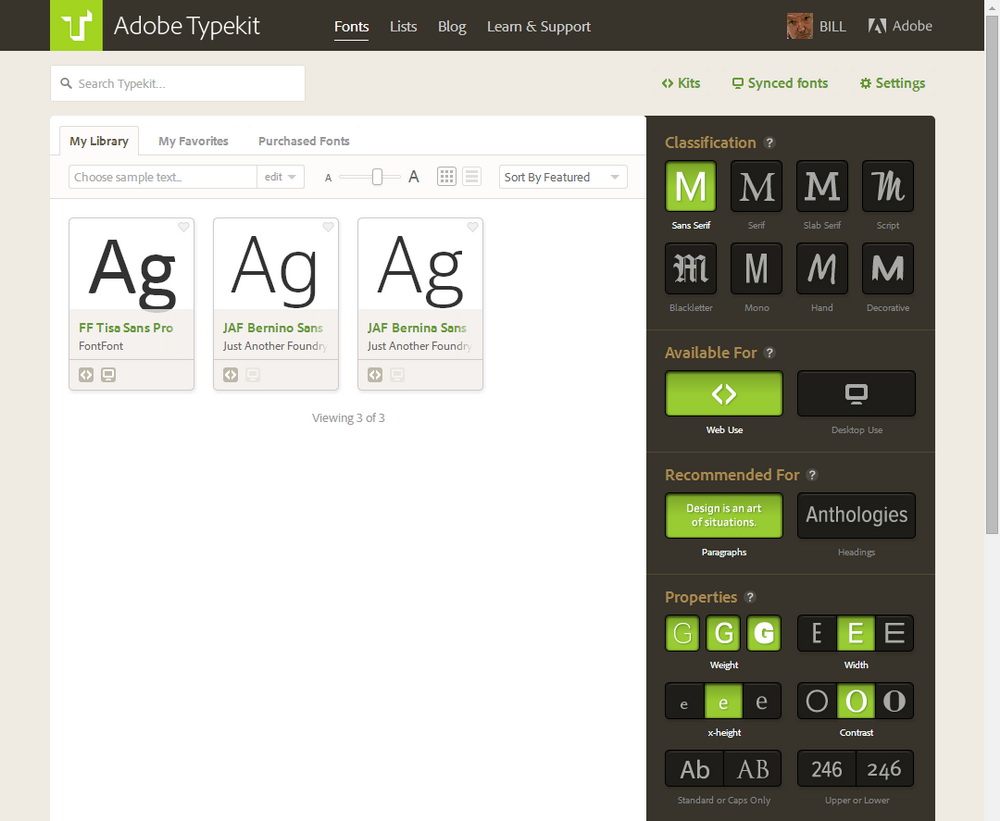The image size is (1000, 821).
Task: Enable the low Contrast filter
Action: coord(817,701)
